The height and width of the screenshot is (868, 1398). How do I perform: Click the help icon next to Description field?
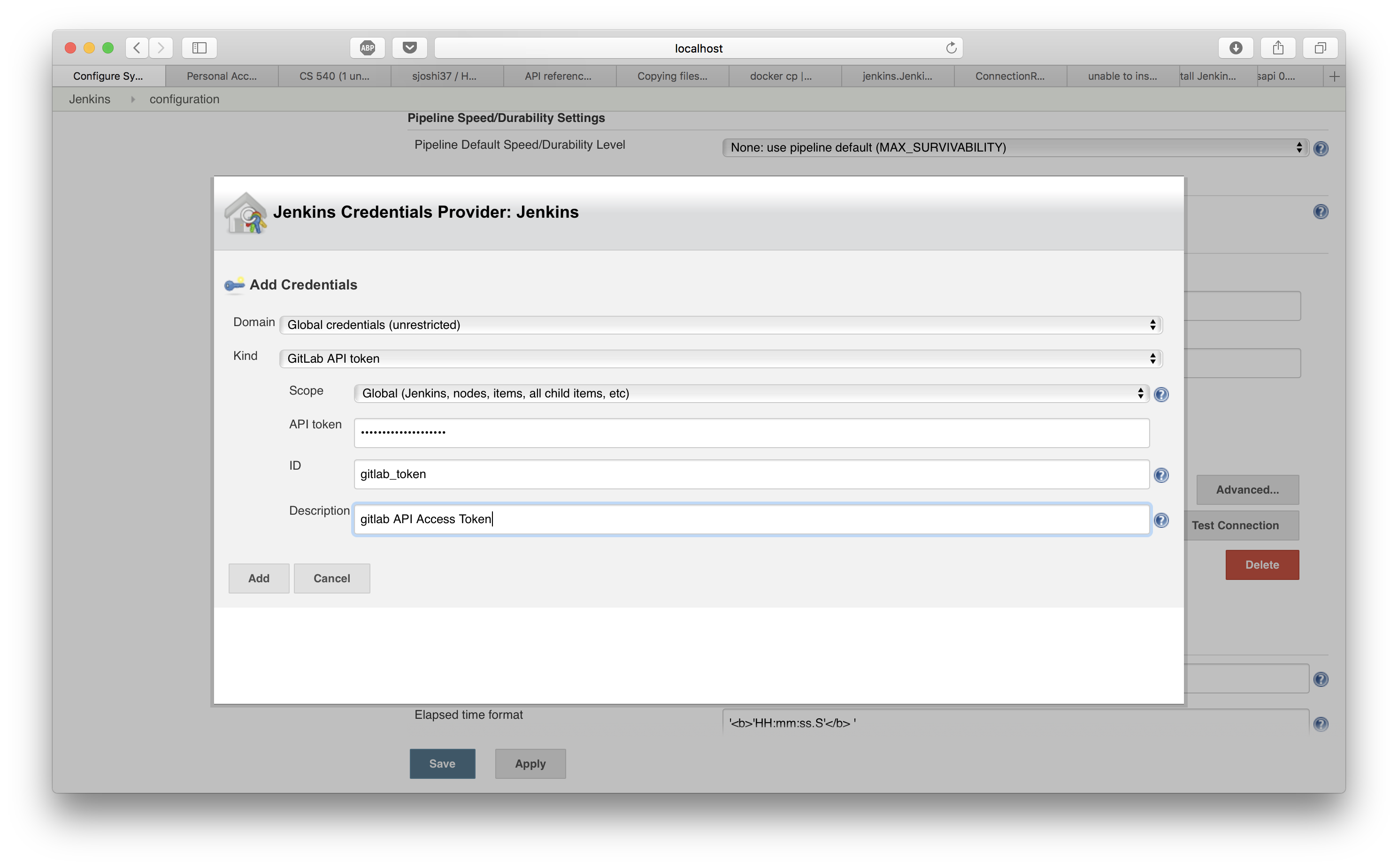1161,520
